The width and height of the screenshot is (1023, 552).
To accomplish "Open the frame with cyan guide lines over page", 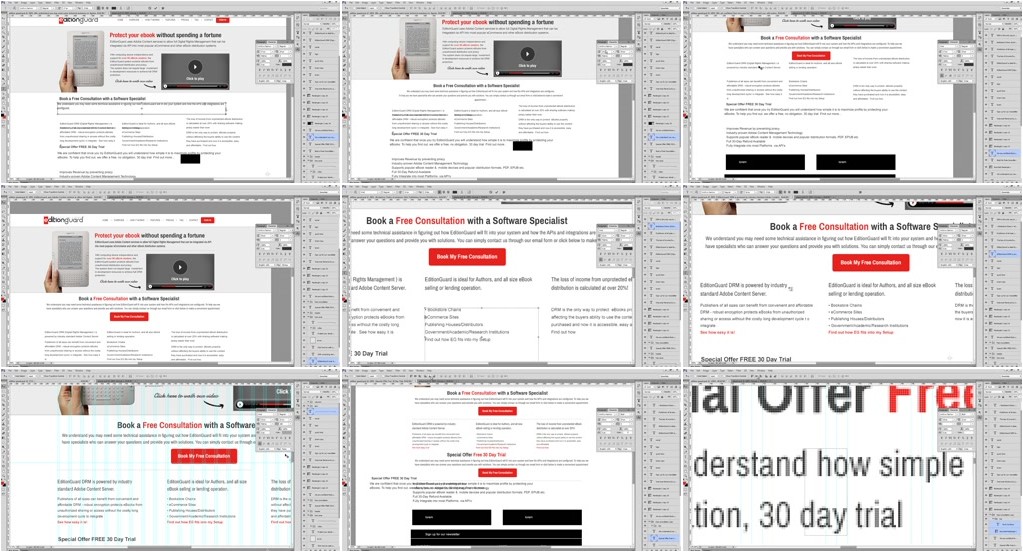I will 171,459.
